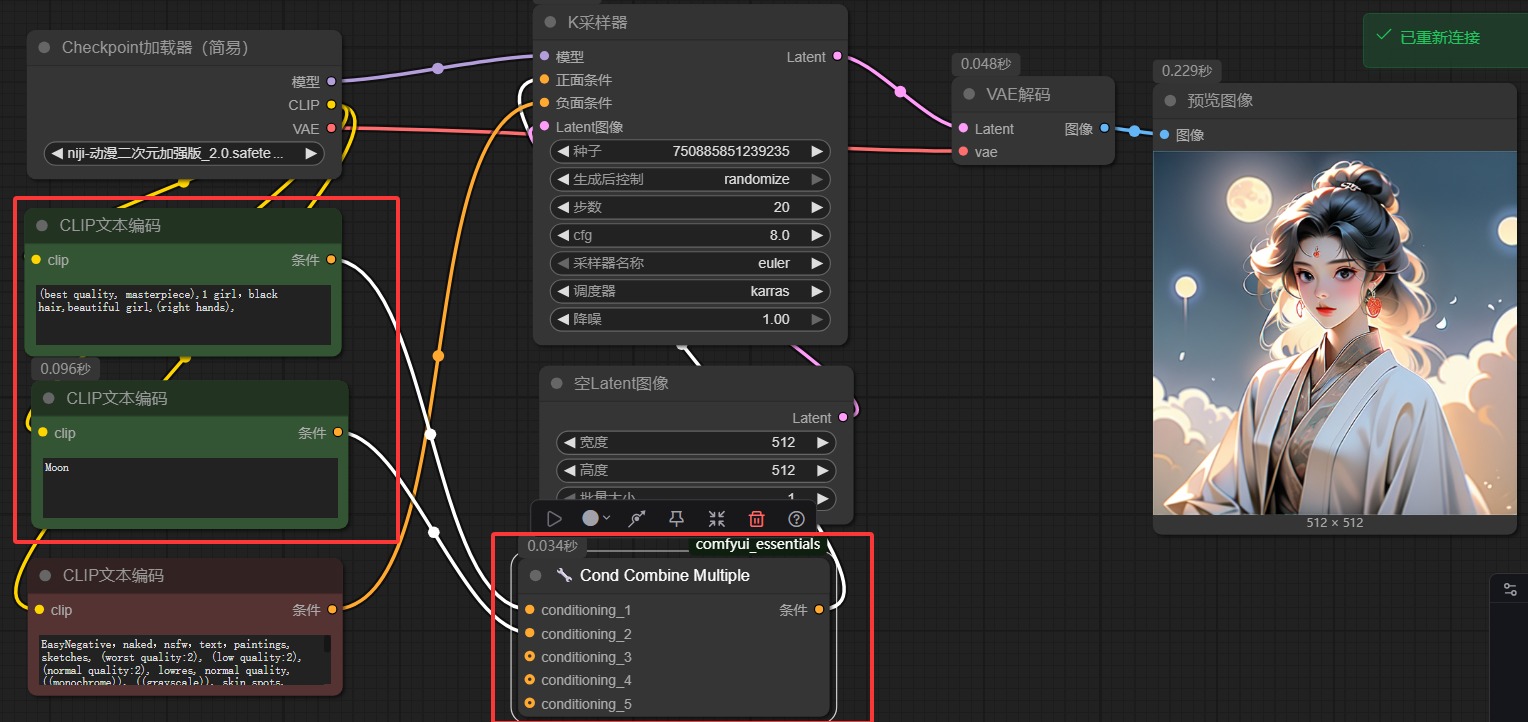Toggle collapse dot on VAE解码 node
1528x722 pixels.
pos(969,94)
